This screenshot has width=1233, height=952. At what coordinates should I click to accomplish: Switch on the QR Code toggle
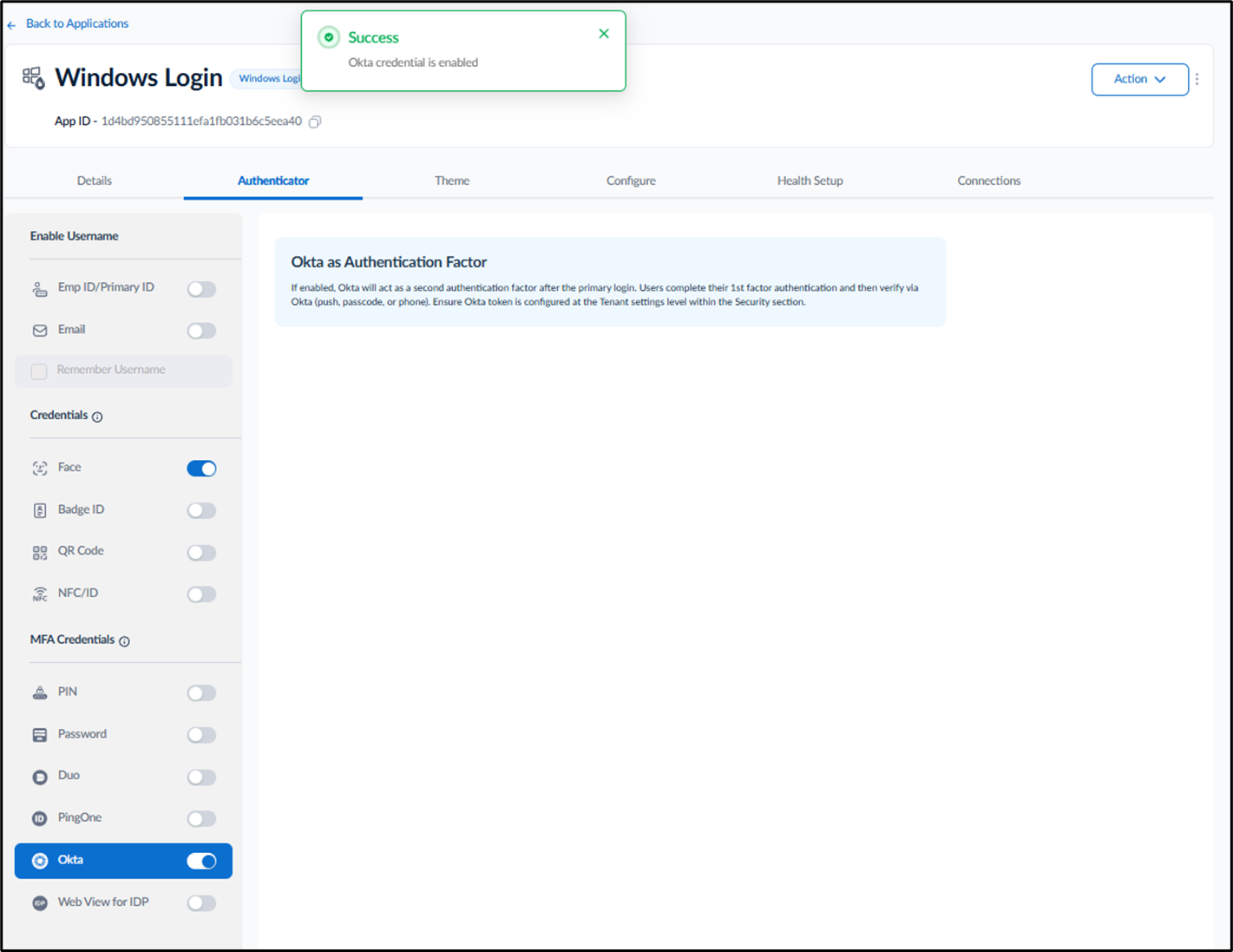[x=201, y=553]
